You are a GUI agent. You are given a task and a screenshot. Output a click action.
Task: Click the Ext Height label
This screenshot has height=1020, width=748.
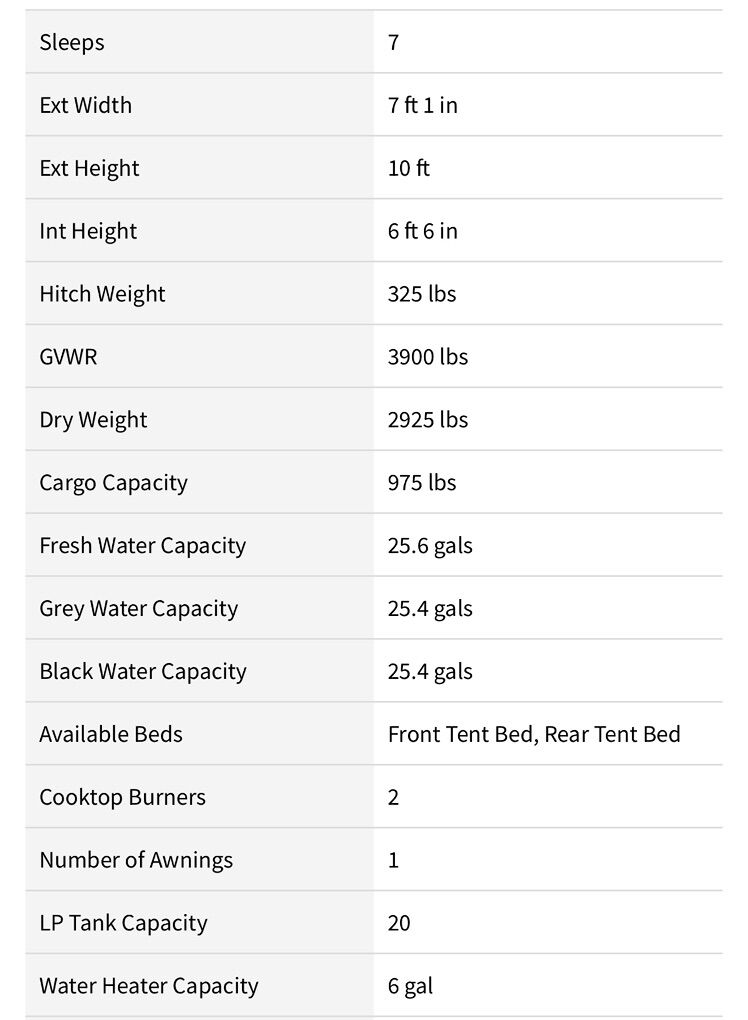point(89,169)
